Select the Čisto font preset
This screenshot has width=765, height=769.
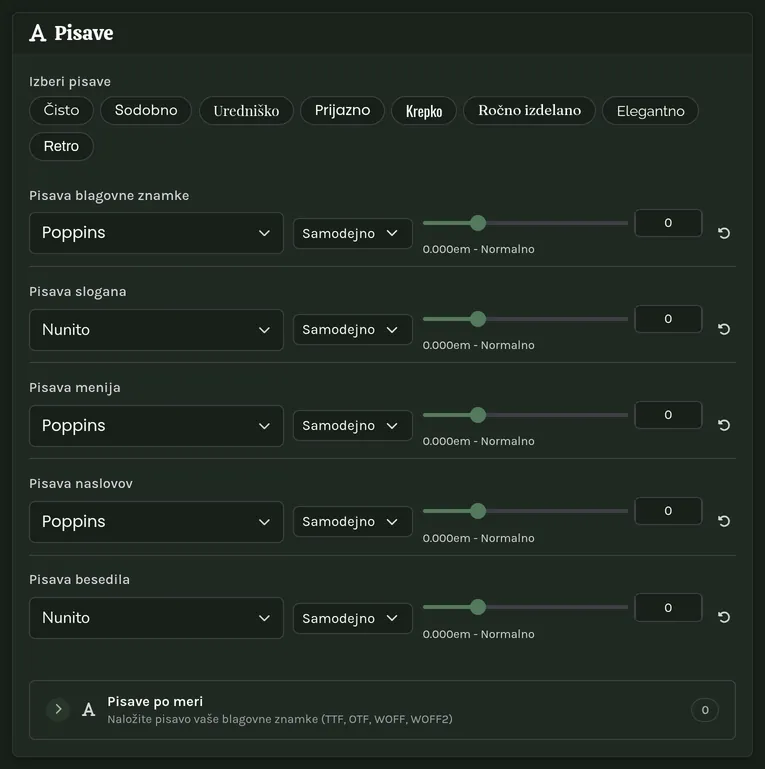point(61,110)
